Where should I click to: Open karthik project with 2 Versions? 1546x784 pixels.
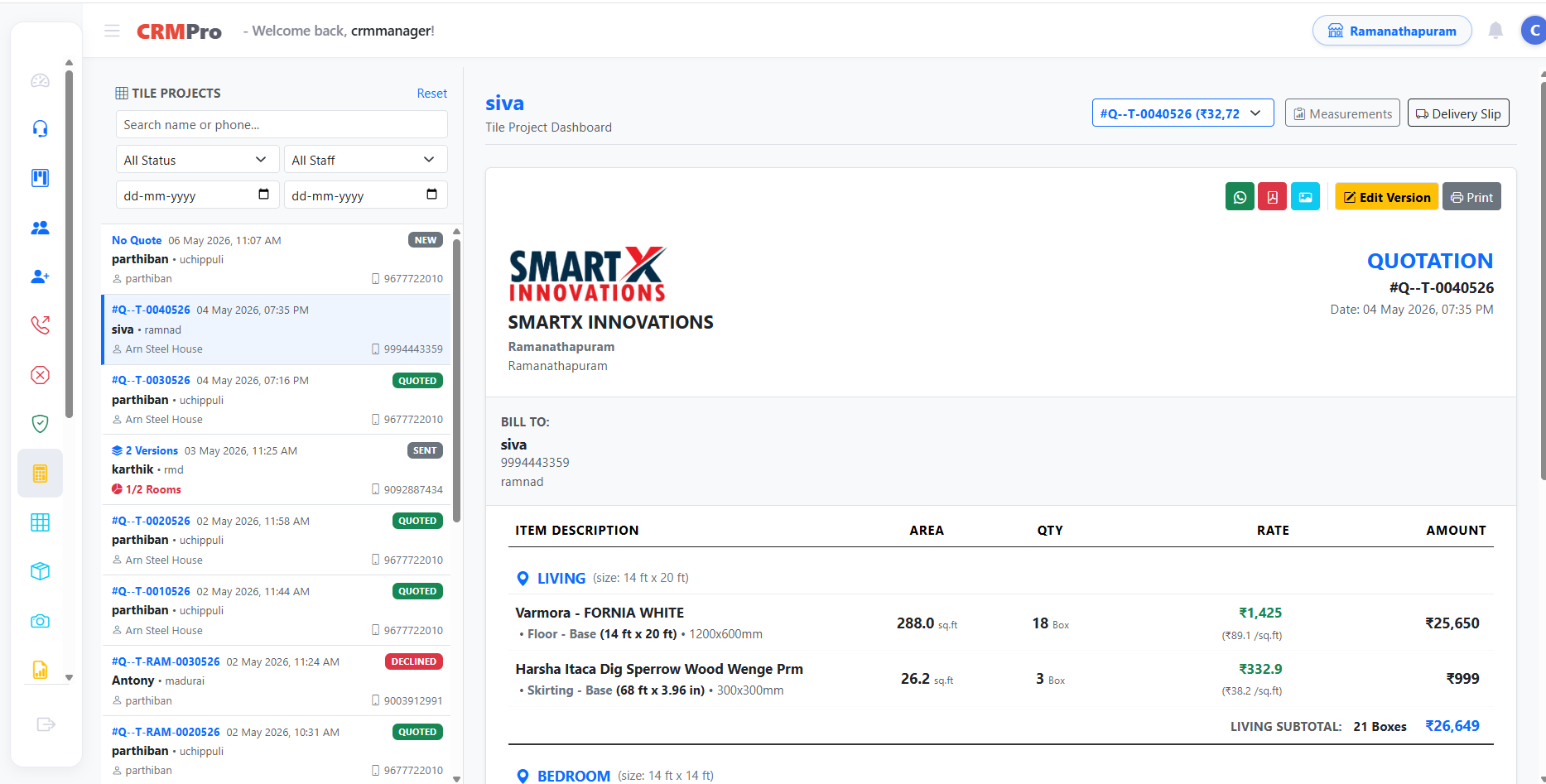pyautogui.click(x=277, y=469)
